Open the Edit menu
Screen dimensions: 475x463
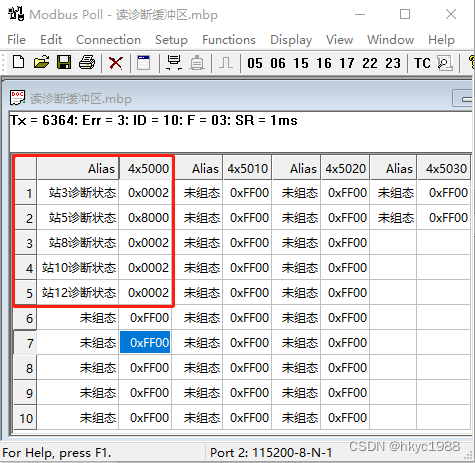(51, 40)
